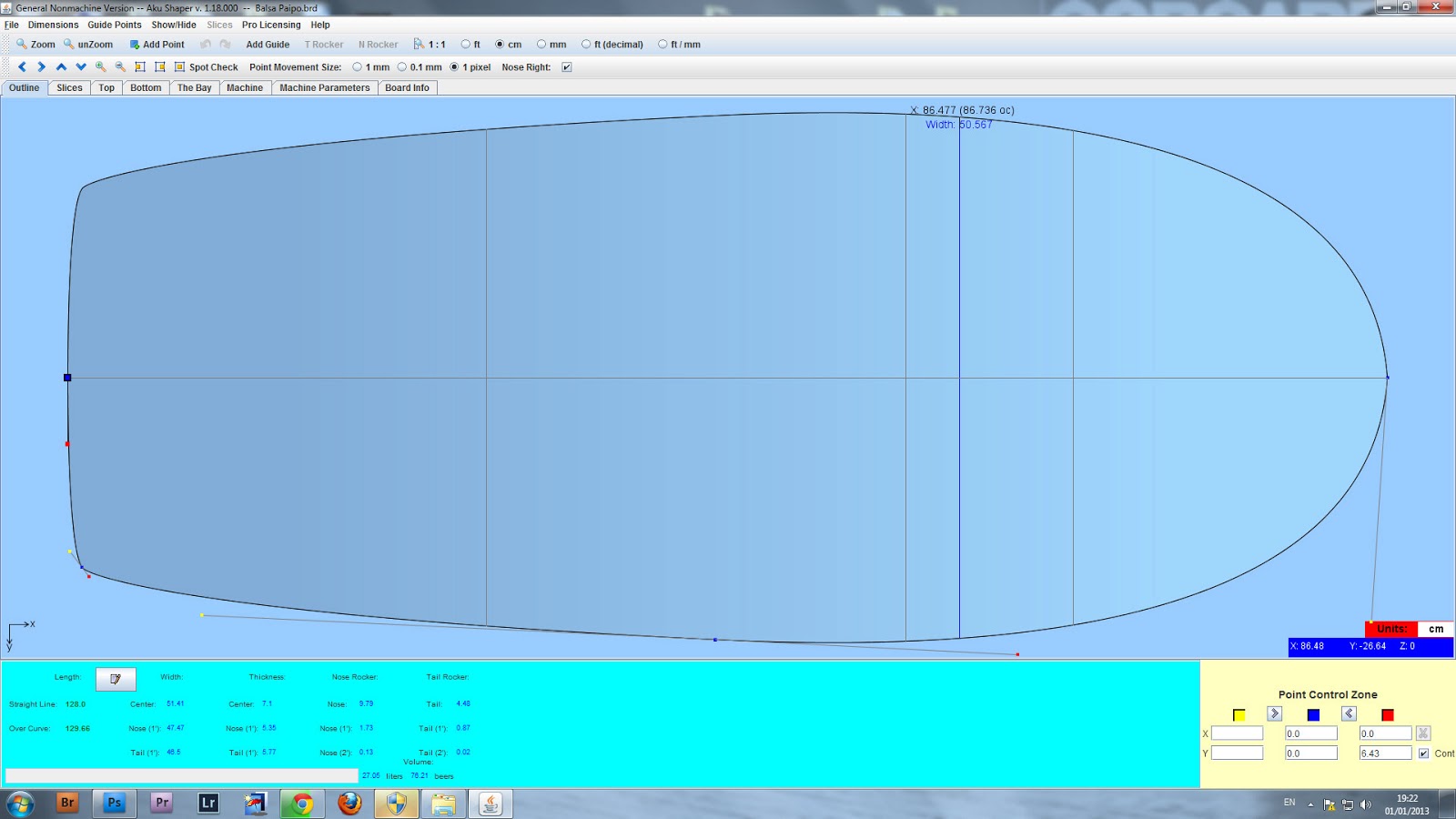Move point up with blue arrow

61,67
